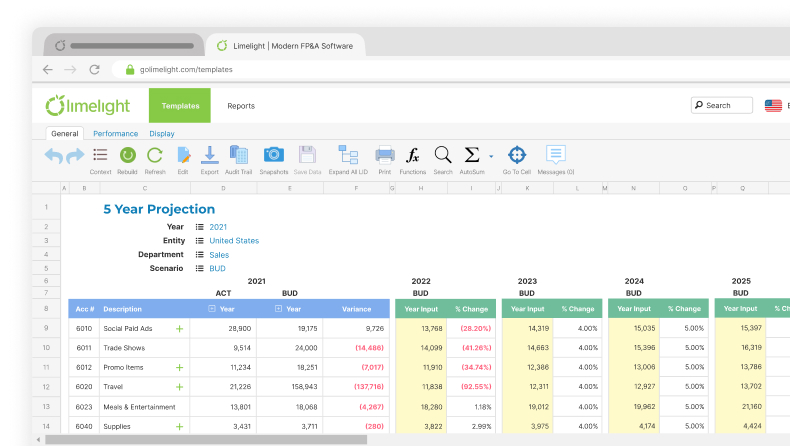Click the Print icon
790x446 pixels.
(x=385, y=155)
